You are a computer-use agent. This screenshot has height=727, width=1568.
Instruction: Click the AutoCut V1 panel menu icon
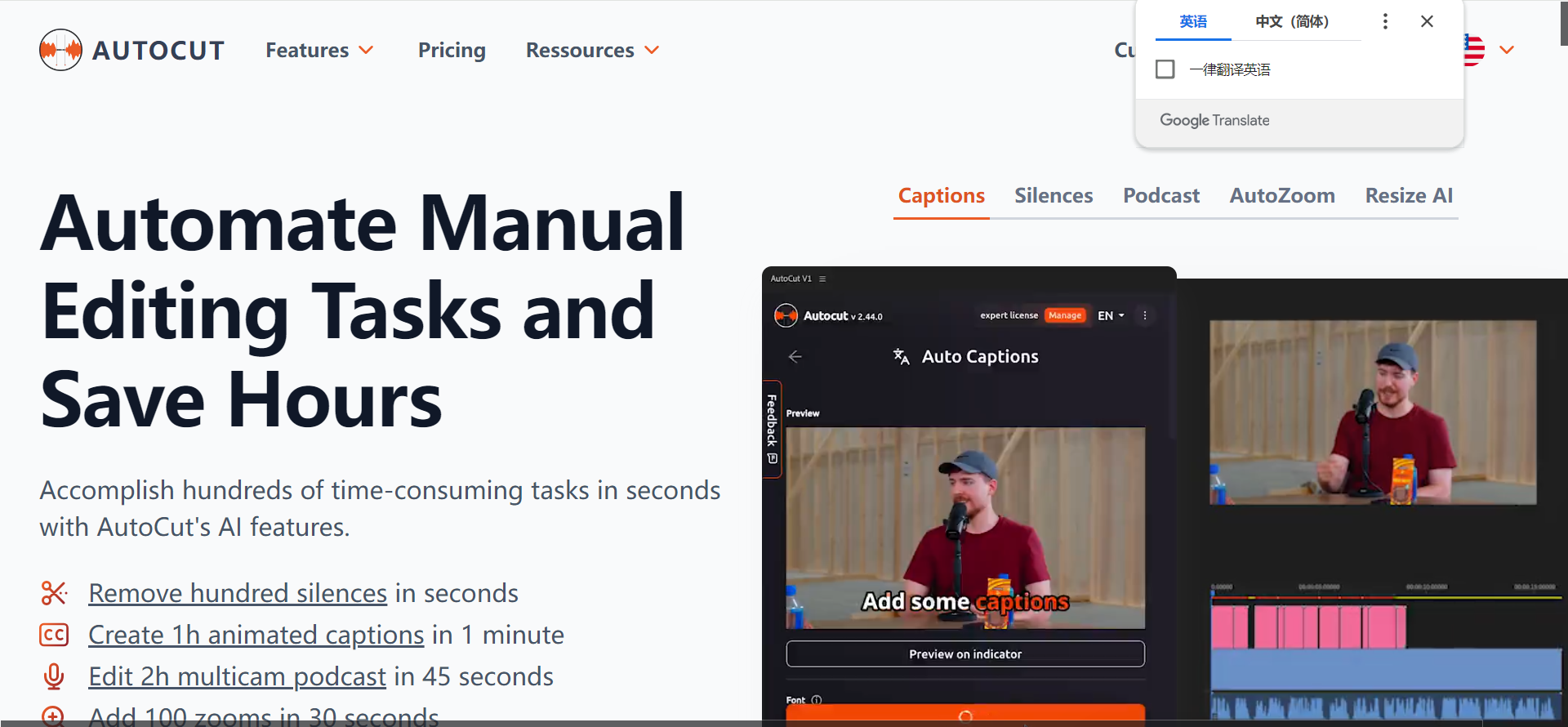822,279
